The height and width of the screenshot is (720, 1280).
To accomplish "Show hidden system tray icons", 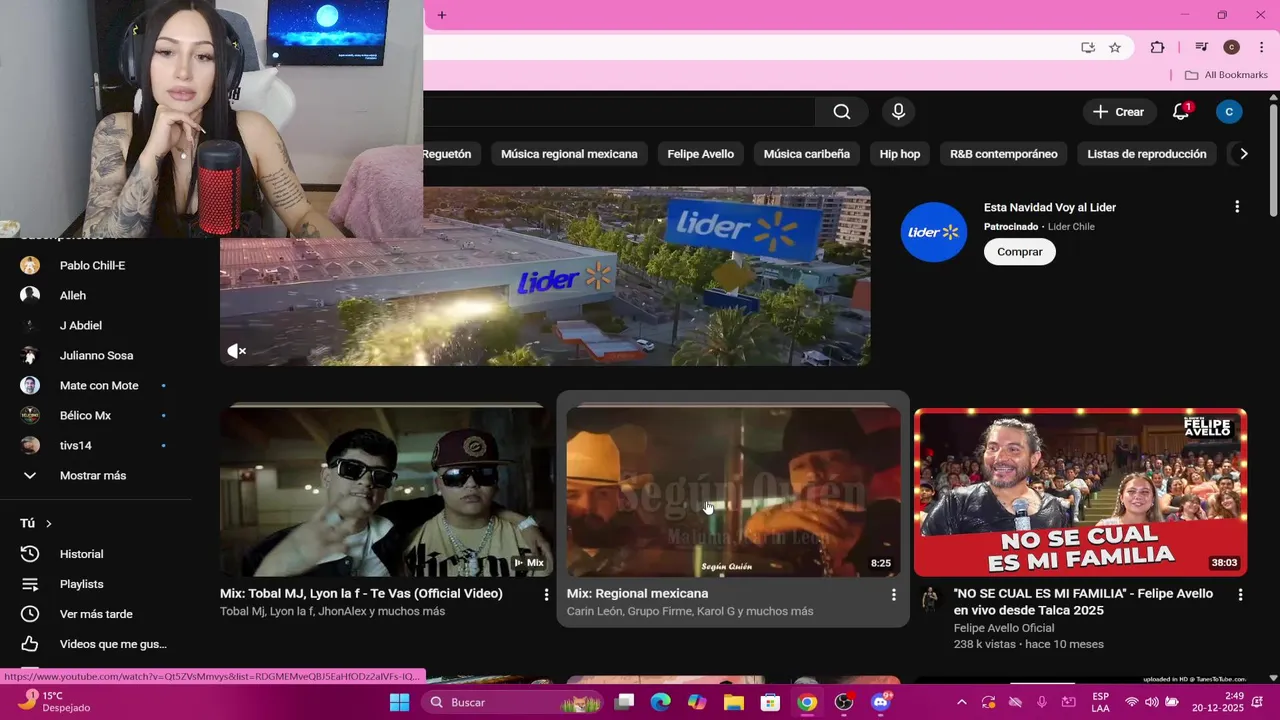I will click(x=961, y=702).
